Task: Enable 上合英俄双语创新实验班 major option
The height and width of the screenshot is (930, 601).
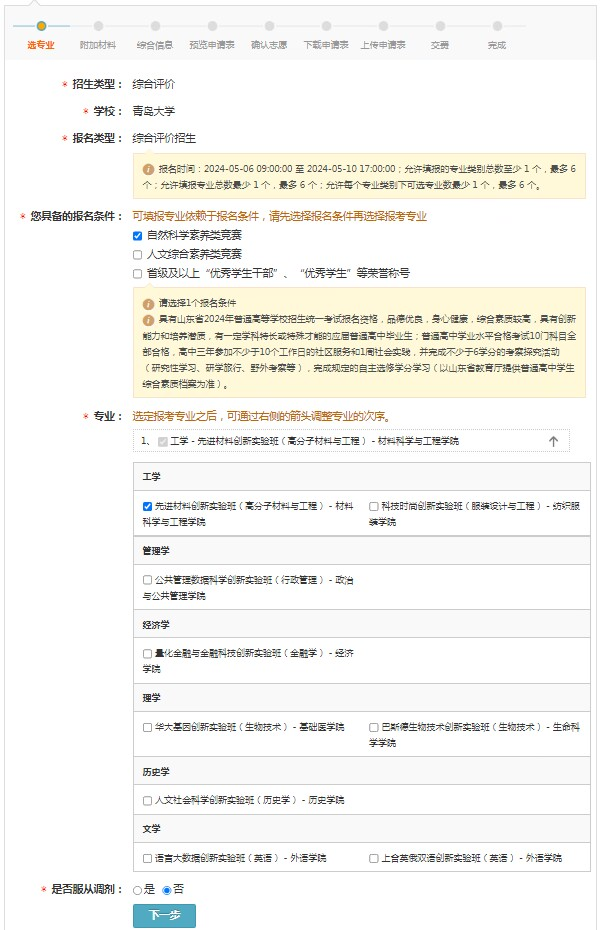Action: pos(374,858)
